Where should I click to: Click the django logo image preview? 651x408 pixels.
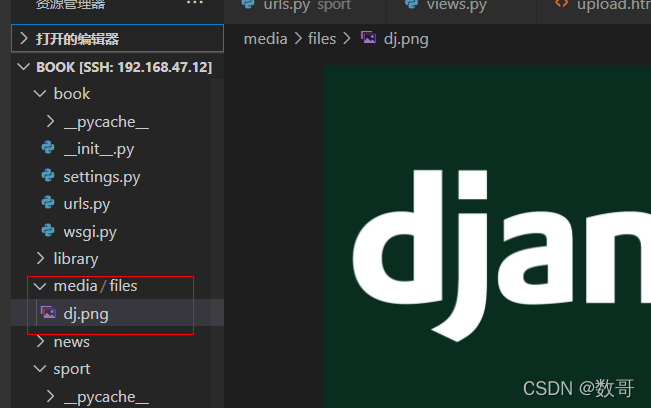coord(487,236)
